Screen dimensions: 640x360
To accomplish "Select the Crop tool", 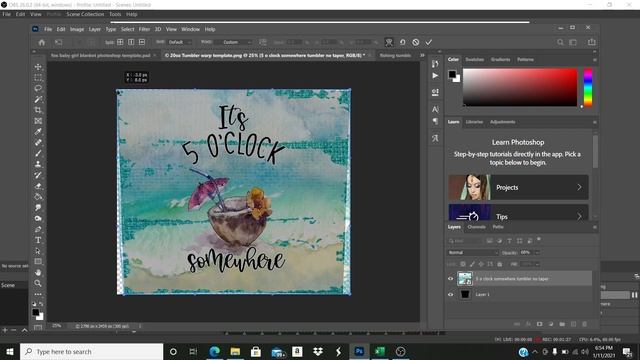I will (x=38, y=110).
